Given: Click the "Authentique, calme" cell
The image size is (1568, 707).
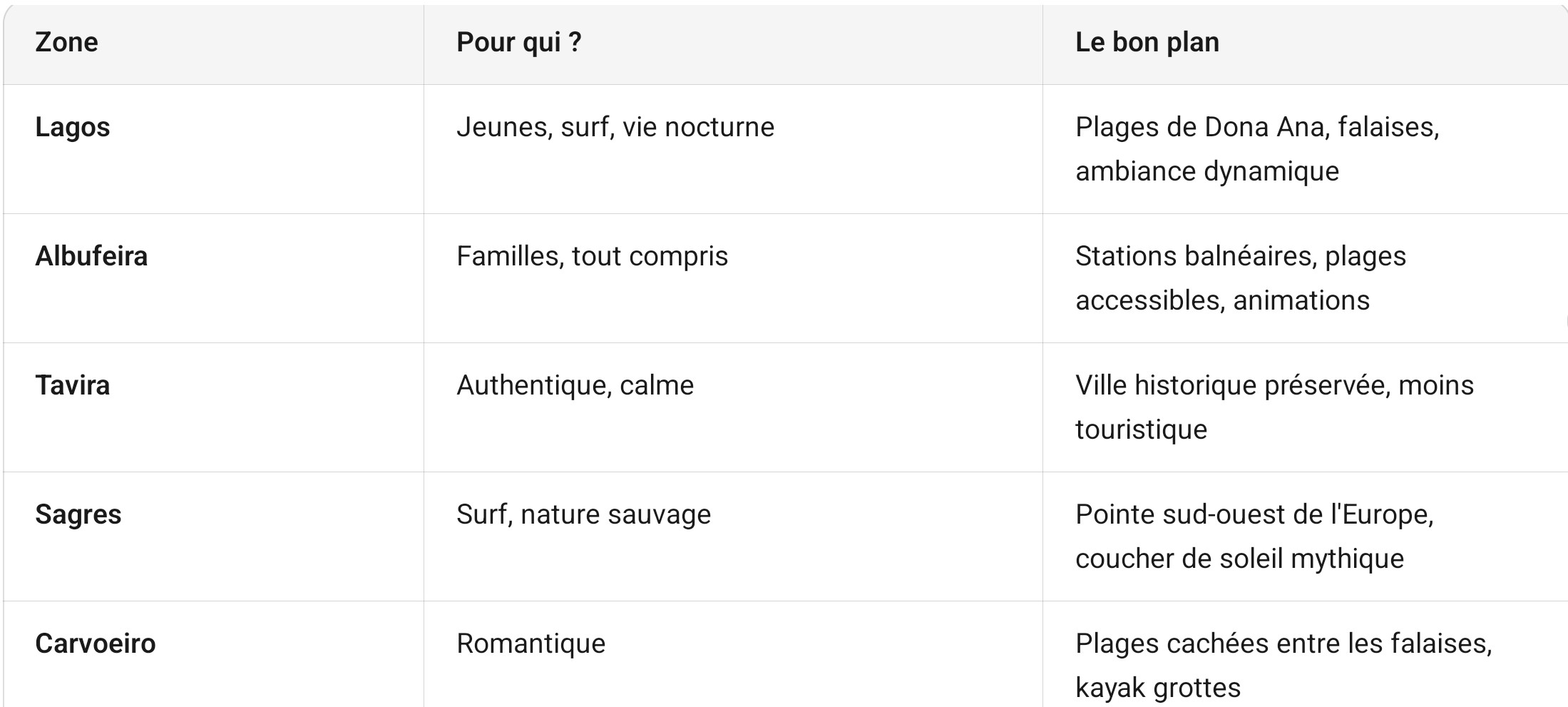Looking at the screenshot, I should click(575, 386).
